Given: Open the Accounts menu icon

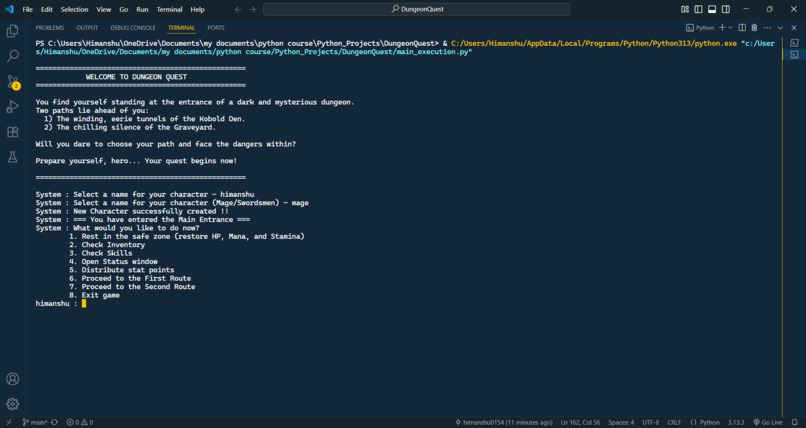Looking at the screenshot, I should [x=12, y=379].
